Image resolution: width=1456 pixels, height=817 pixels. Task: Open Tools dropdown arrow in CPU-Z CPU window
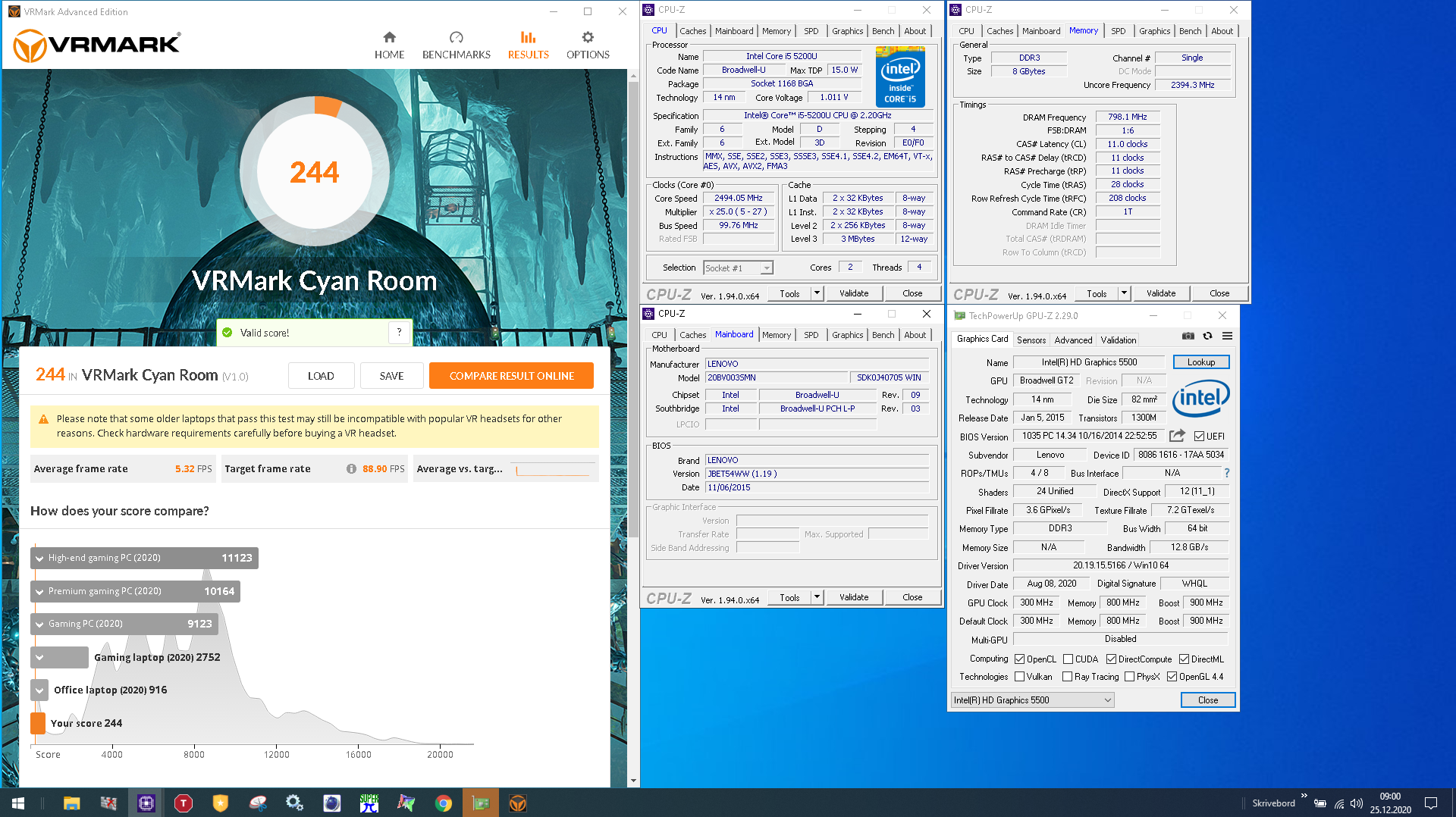click(x=817, y=293)
